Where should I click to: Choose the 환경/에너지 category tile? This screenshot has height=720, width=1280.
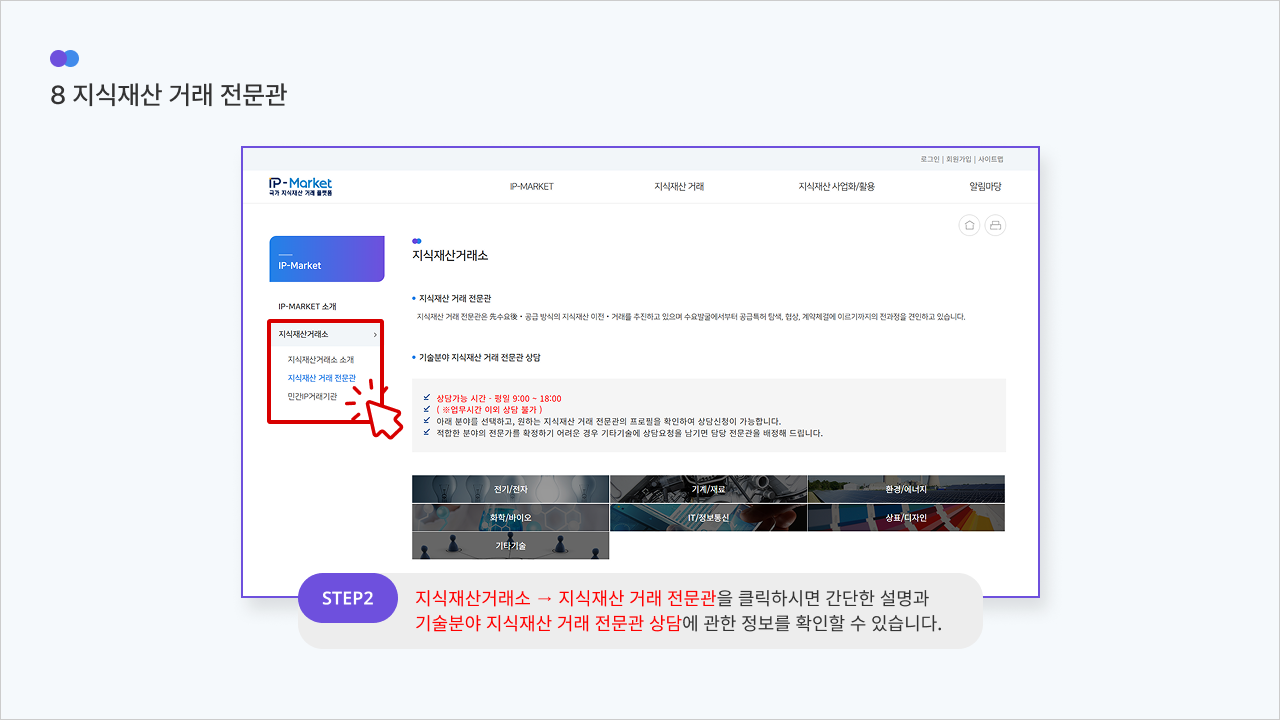click(906, 489)
